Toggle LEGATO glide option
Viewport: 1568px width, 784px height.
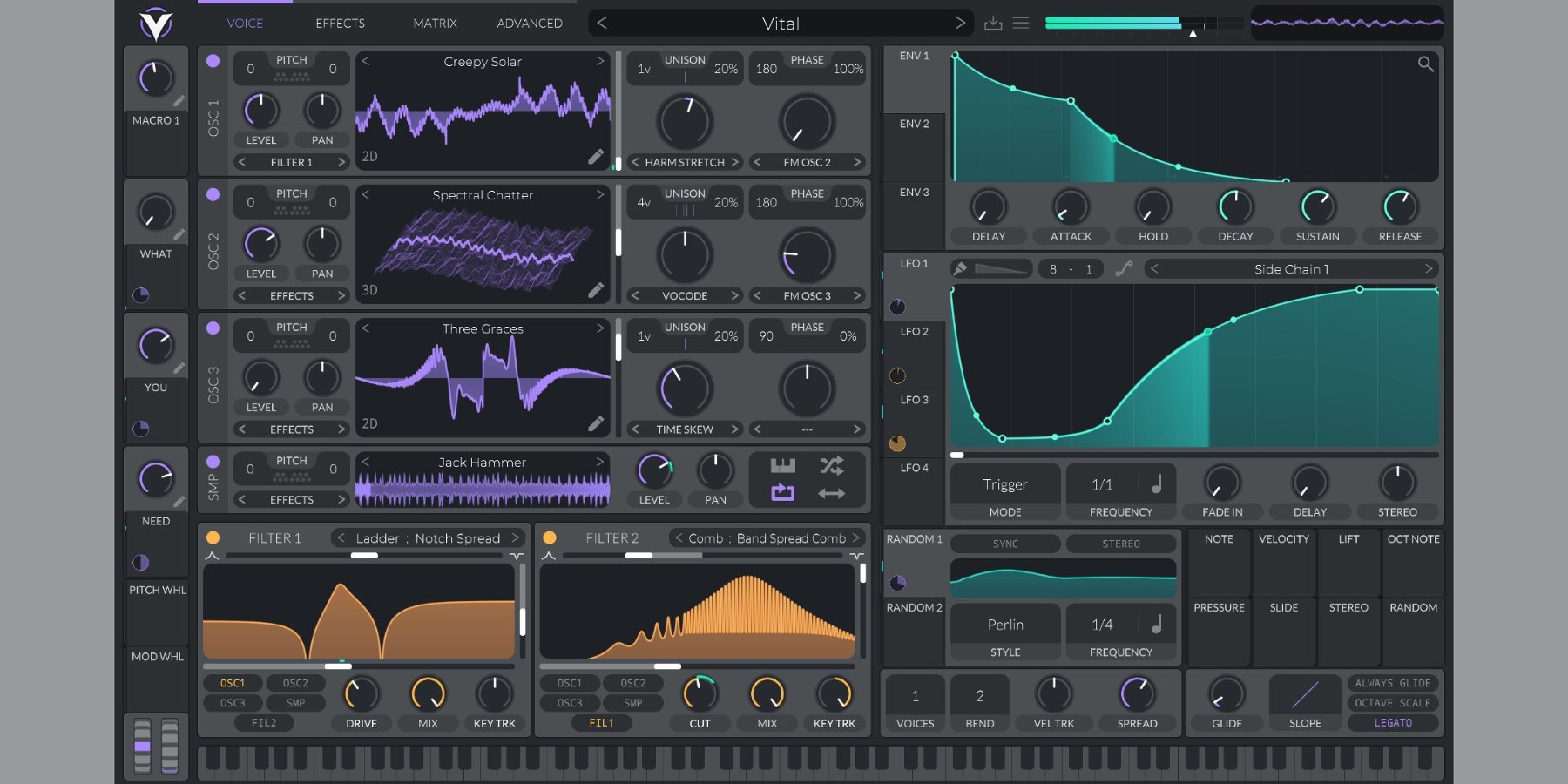coord(1392,723)
